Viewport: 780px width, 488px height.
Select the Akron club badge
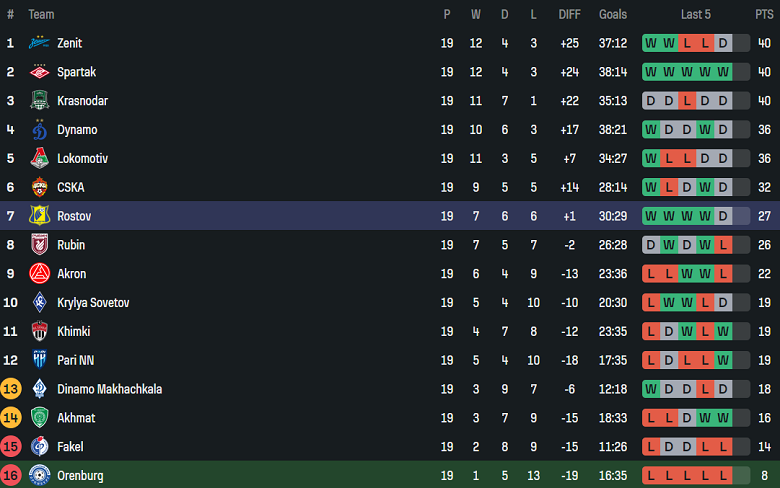(x=40, y=273)
